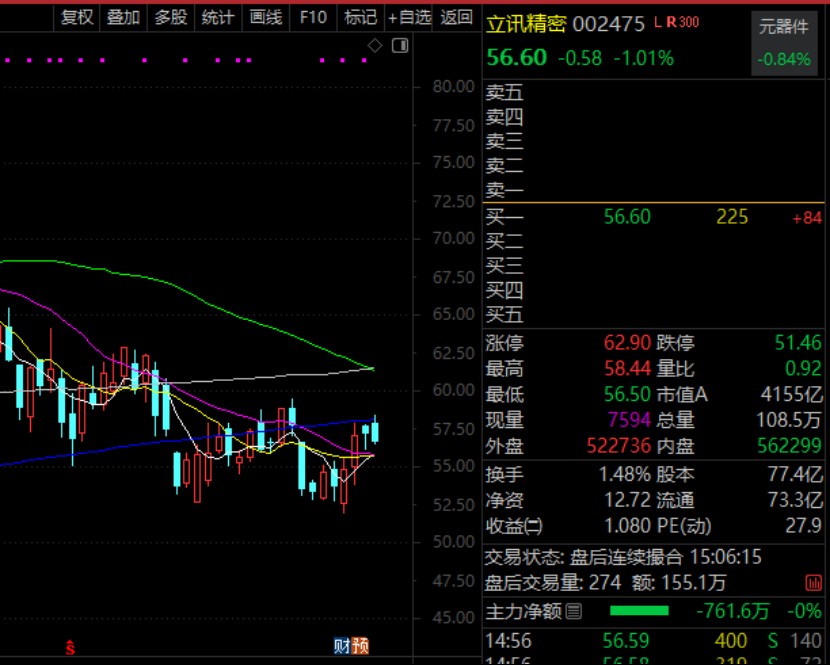Select 叠加 overlay in toolbar

click(x=123, y=17)
